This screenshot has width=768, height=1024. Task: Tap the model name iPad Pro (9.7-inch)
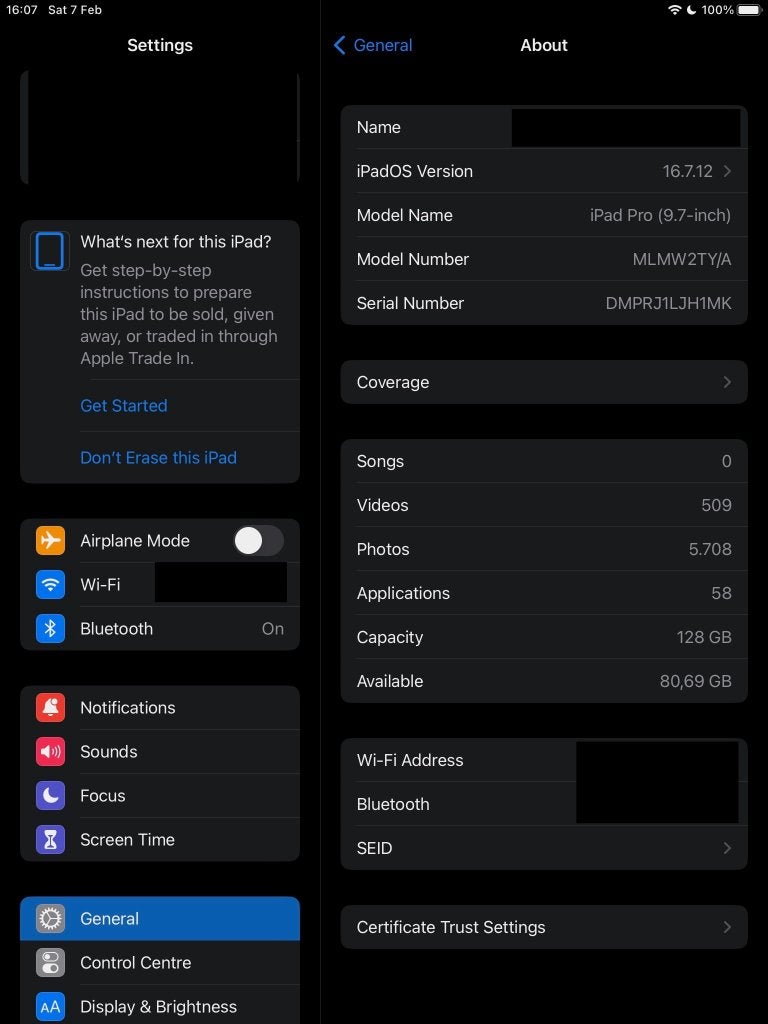[660, 216]
